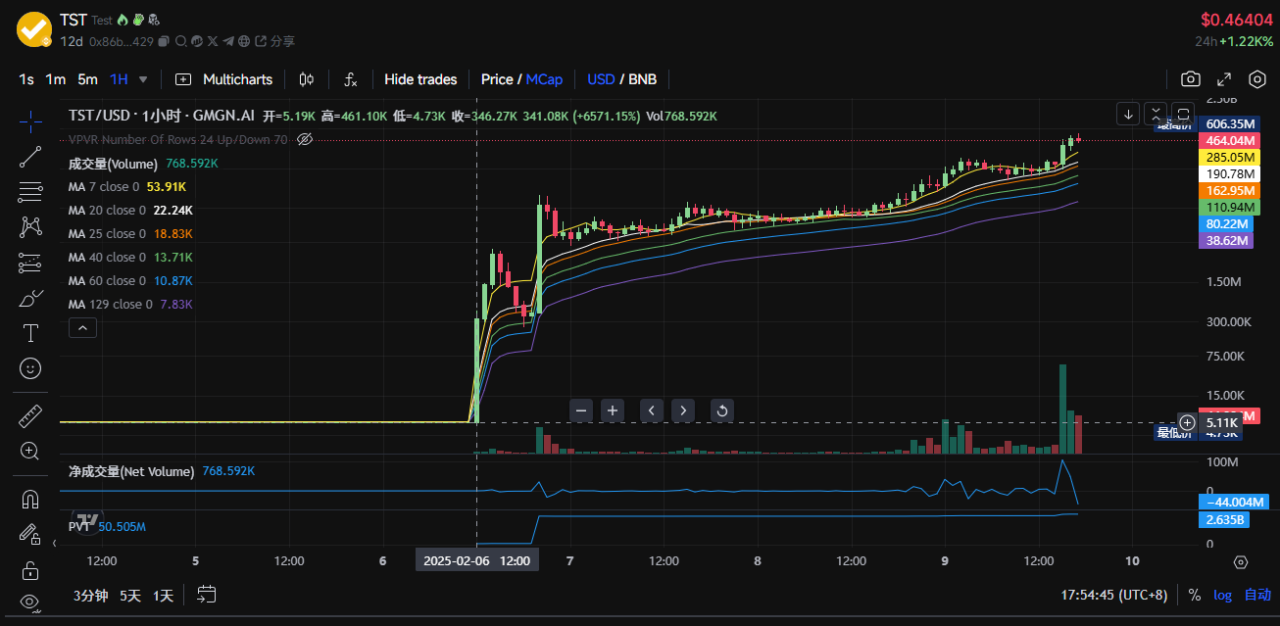Open the candlestick chart type selector
Screen dimensions: 1280x626
coord(307,79)
